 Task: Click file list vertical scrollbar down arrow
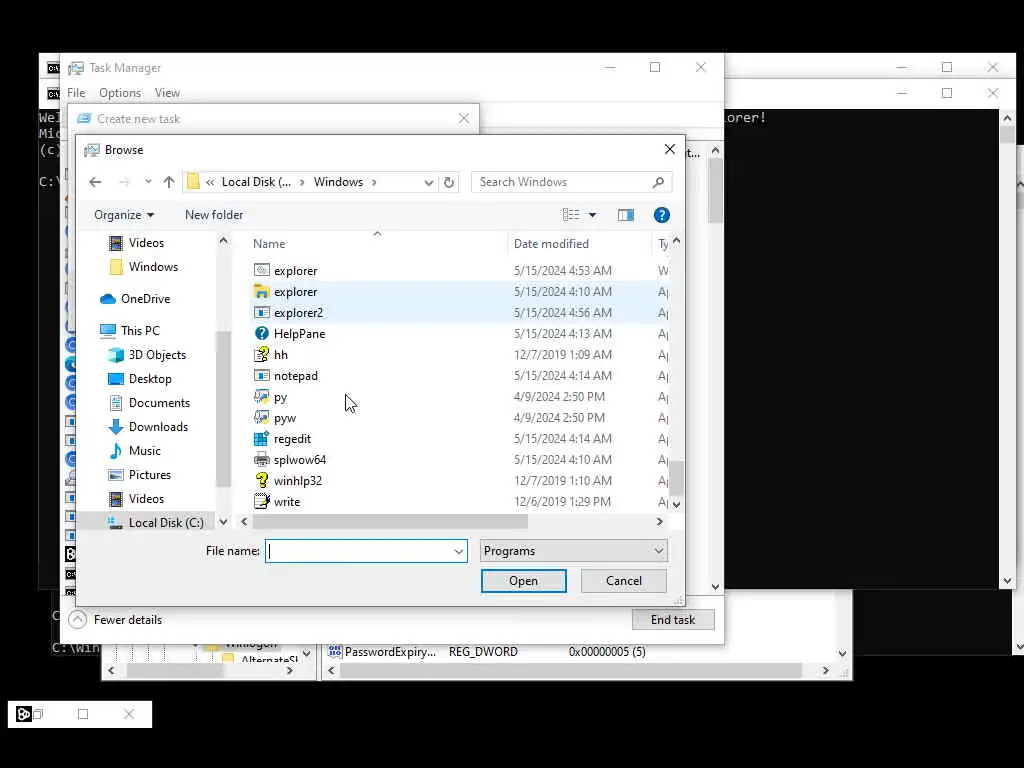677,504
